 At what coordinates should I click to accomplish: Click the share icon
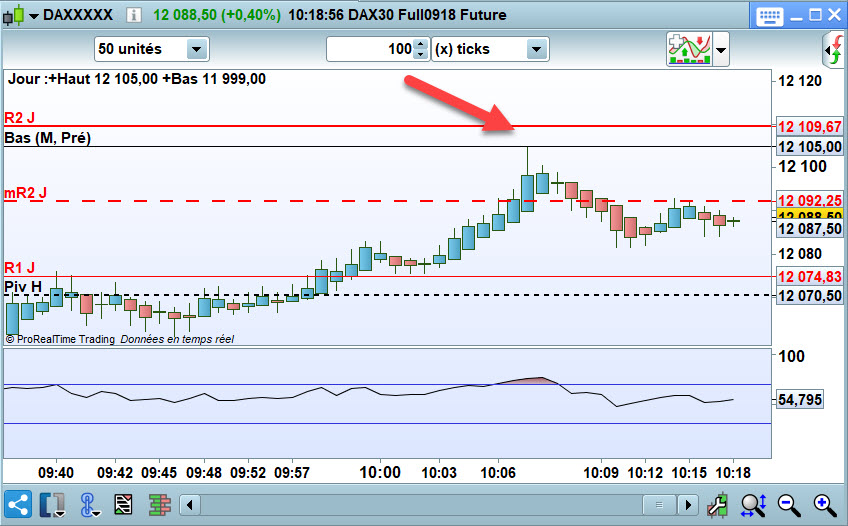tap(17, 505)
